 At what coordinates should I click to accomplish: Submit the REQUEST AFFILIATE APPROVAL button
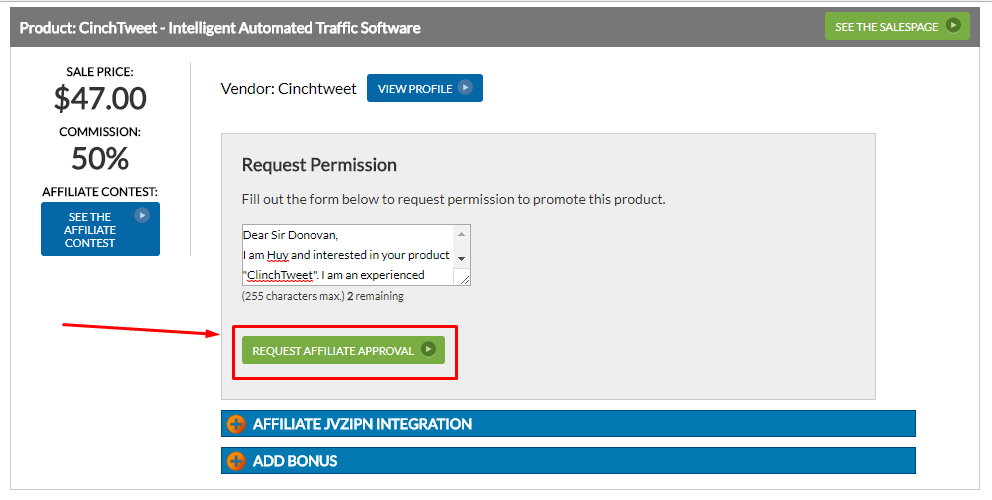(x=343, y=350)
